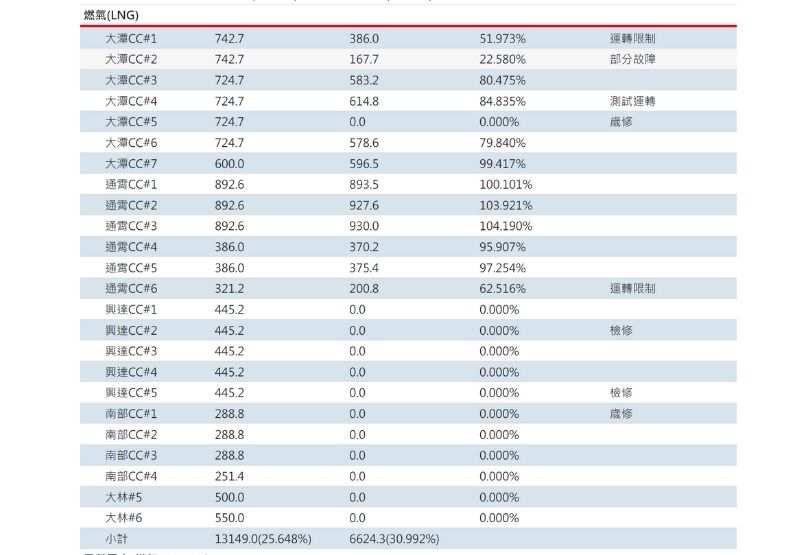
Task: Click the 部分故障 remark for 大潭CC#2
Action: click(x=632, y=59)
